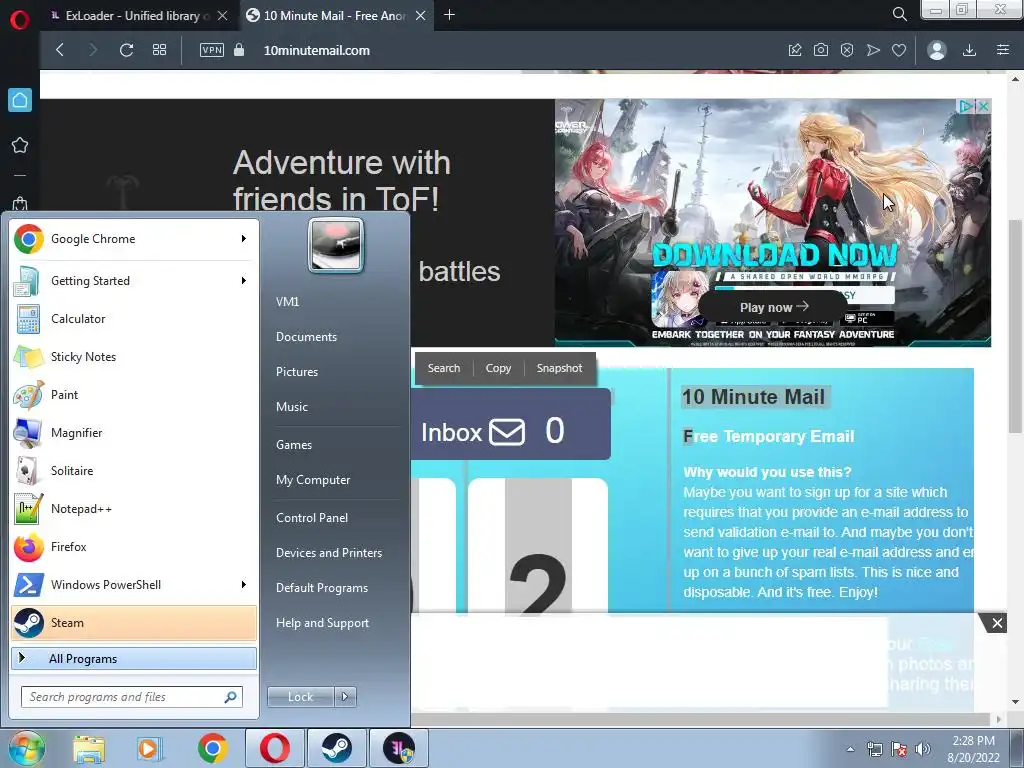Close the ExLoader tab
This screenshot has height=768, width=1024.
click(x=223, y=16)
